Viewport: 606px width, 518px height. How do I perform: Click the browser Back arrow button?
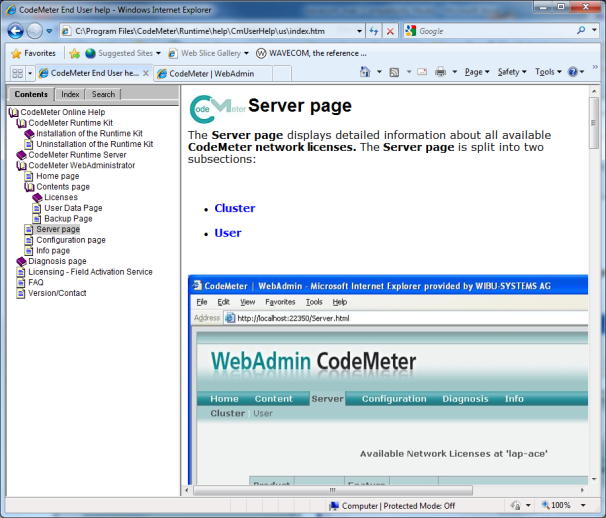click(x=15, y=31)
